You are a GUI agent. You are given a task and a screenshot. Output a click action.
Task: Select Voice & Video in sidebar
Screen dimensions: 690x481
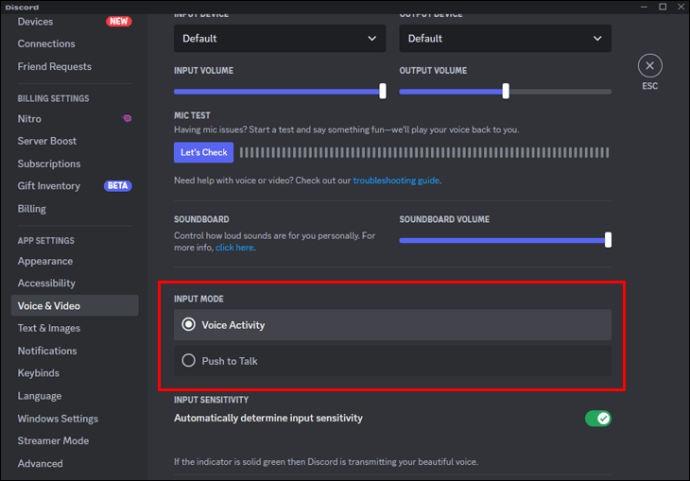(x=74, y=305)
